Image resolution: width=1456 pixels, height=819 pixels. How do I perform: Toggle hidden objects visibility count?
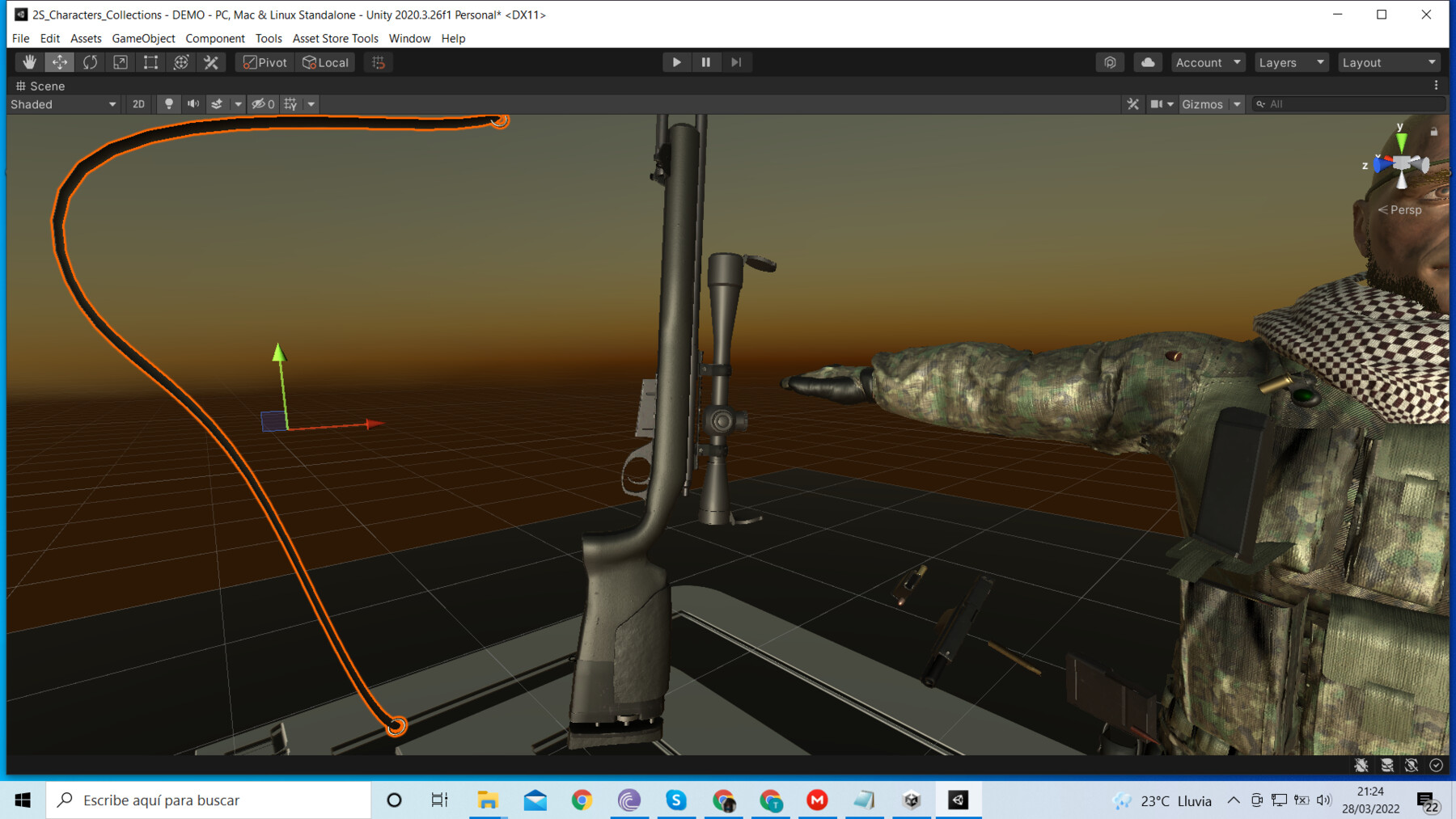point(263,104)
